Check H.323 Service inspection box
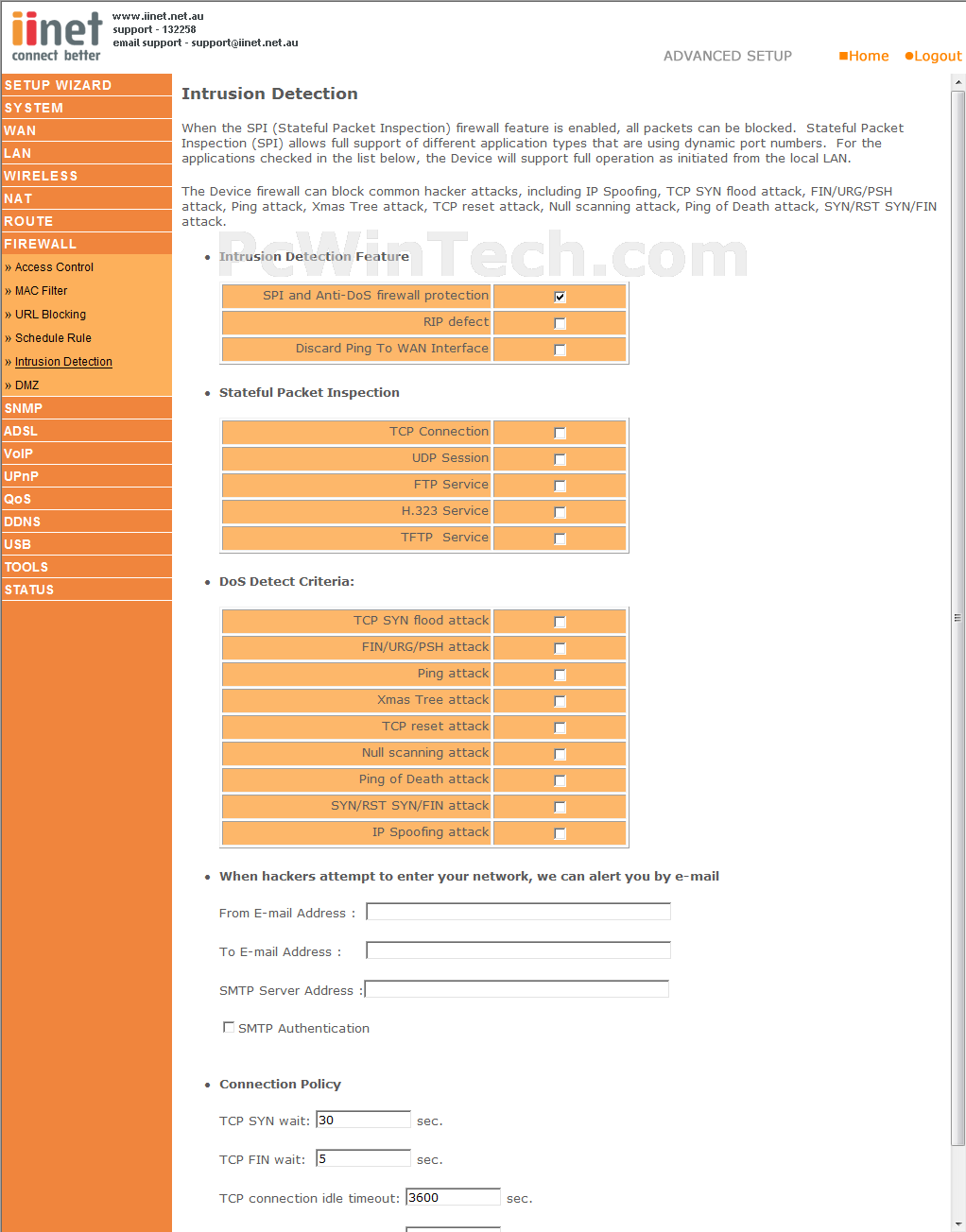 pyautogui.click(x=560, y=512)
